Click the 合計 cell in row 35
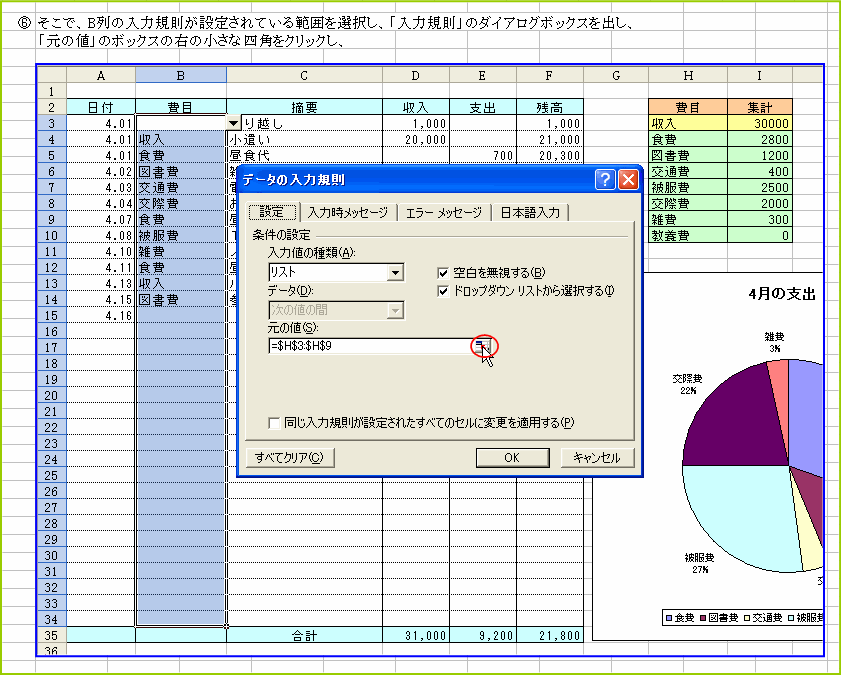841x675 pixels. [x=304, y=635]
